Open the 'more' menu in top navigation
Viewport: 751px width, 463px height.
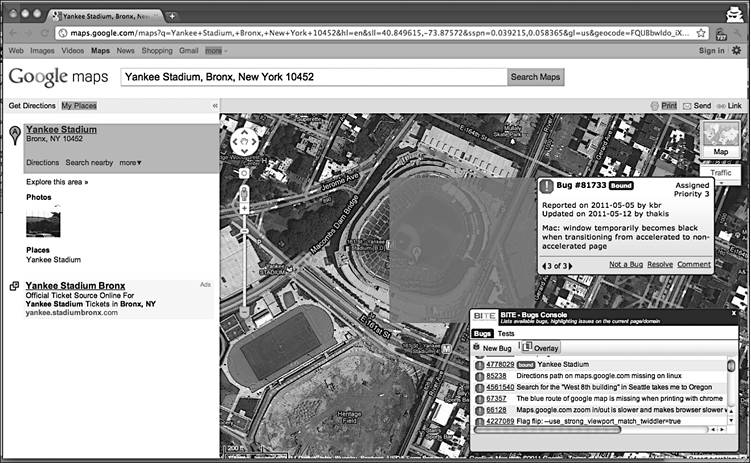point(216,51)
